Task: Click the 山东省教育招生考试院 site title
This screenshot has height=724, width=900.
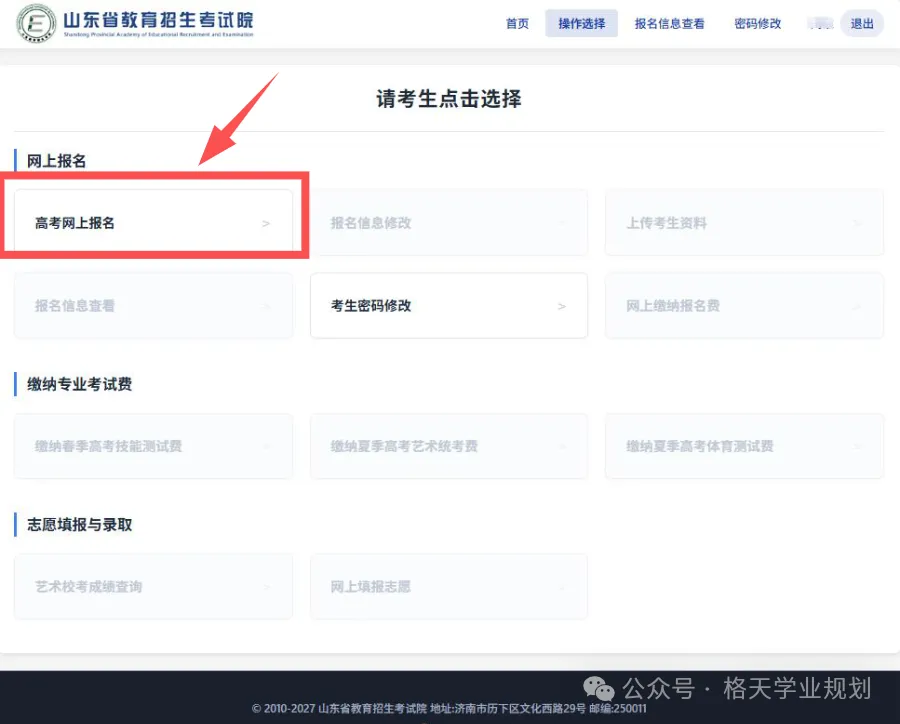Action: click(x=158, y=20)
